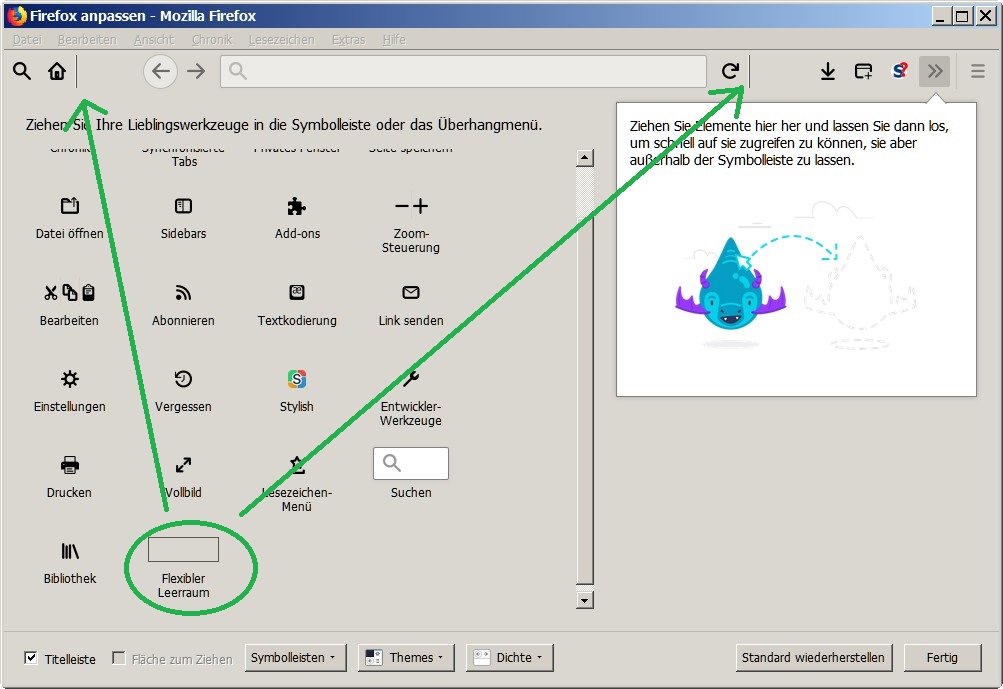Select the Link senden envelope icon
The width and height of the screenshot is (1003, 689).
[411, 293]
